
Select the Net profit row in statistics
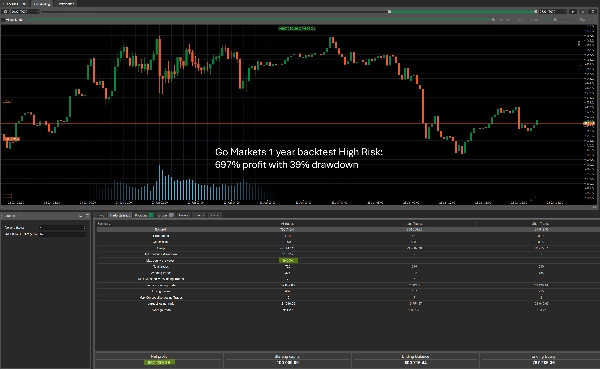348,229
